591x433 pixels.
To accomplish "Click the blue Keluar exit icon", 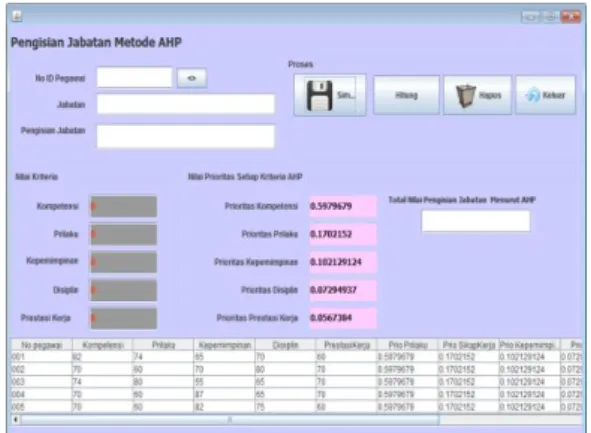I will pyautogui.click(x=533, y=95).
